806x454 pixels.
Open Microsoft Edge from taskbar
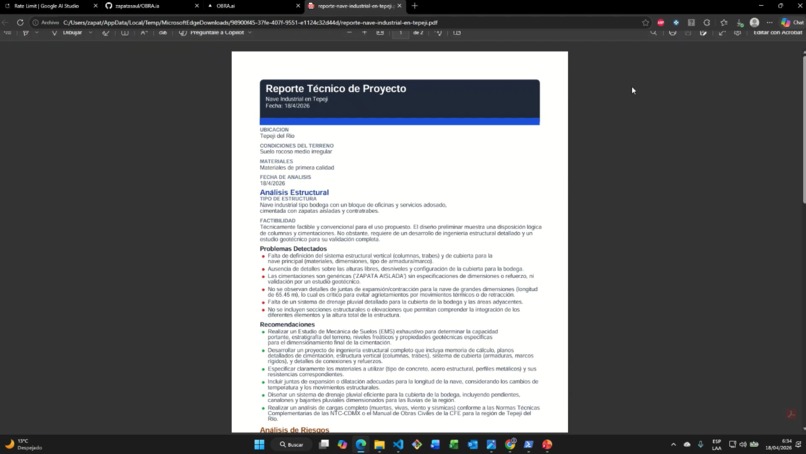361,444
